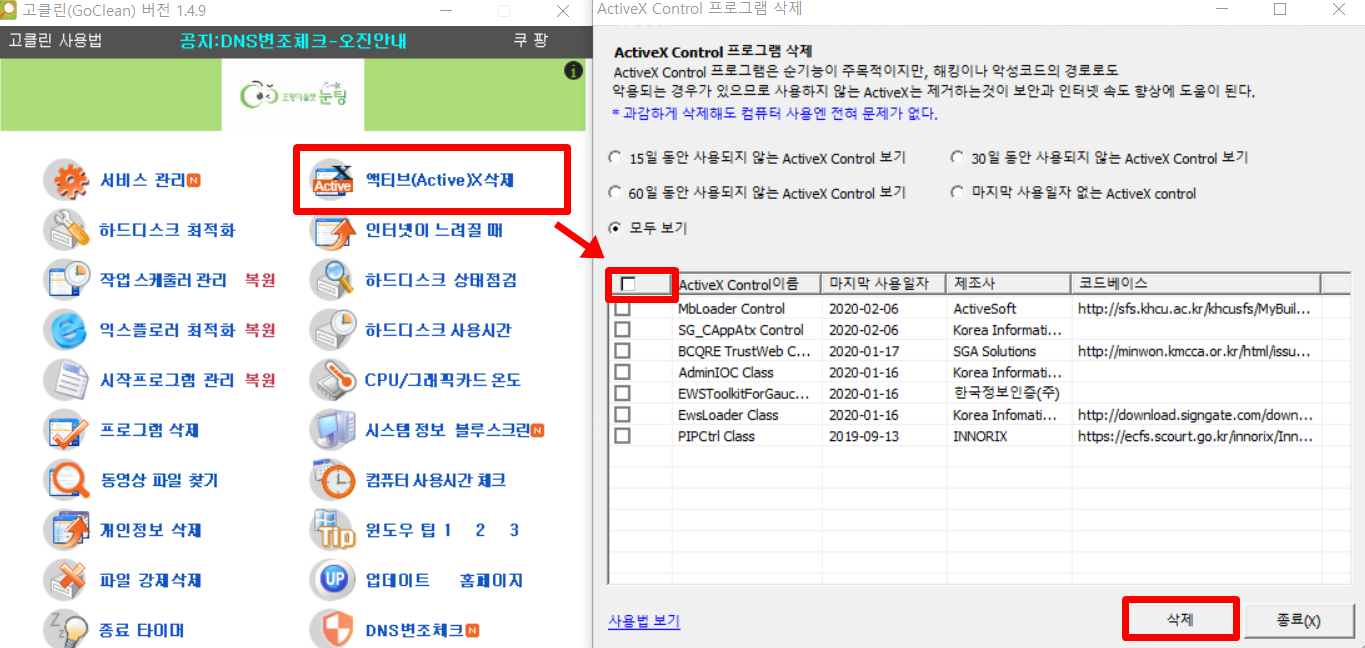
Task: Check the MbLoader Control row checkbox
Action: pos(622,309)
